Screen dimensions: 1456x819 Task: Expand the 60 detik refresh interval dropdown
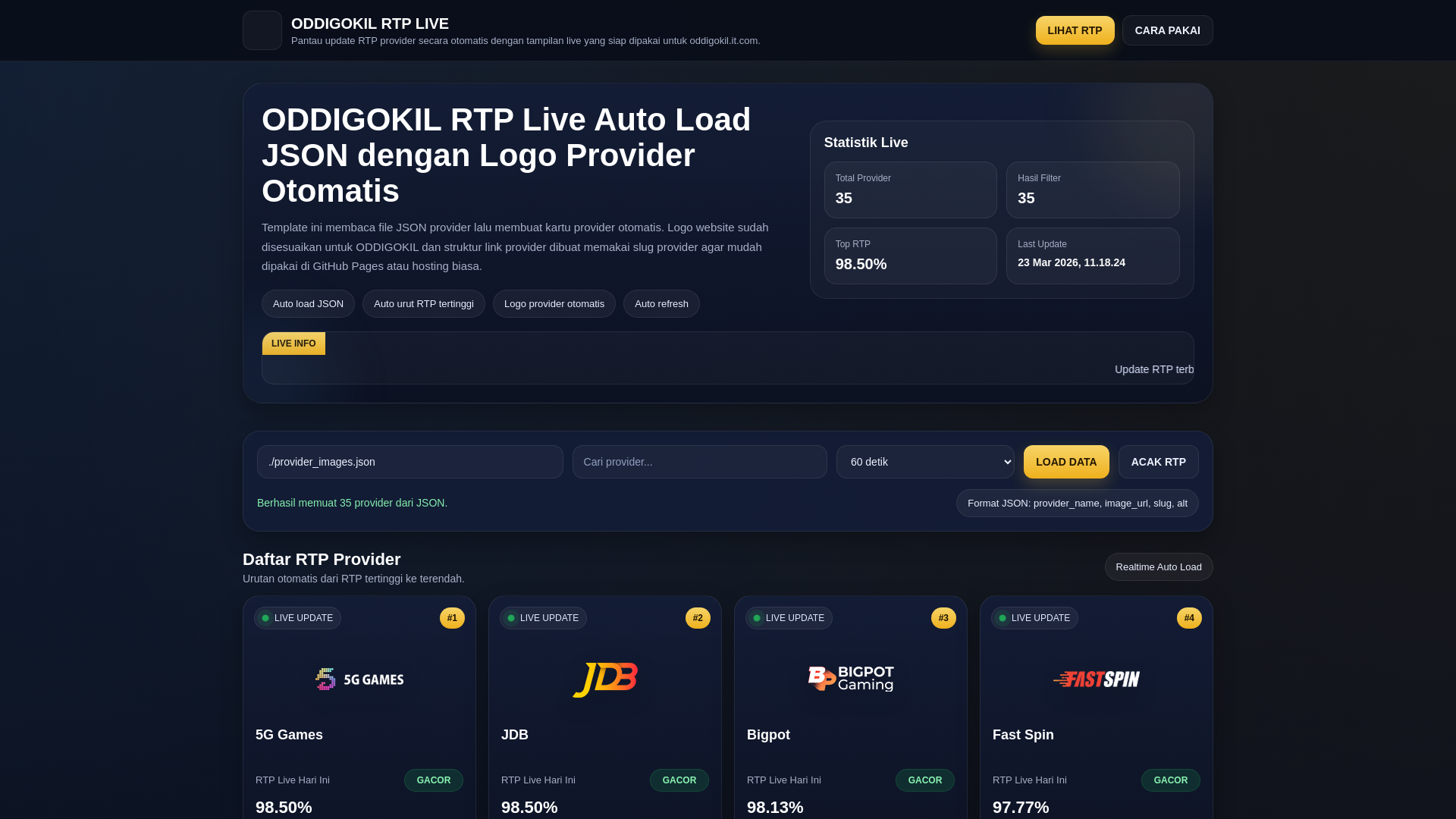click(925, 462)
